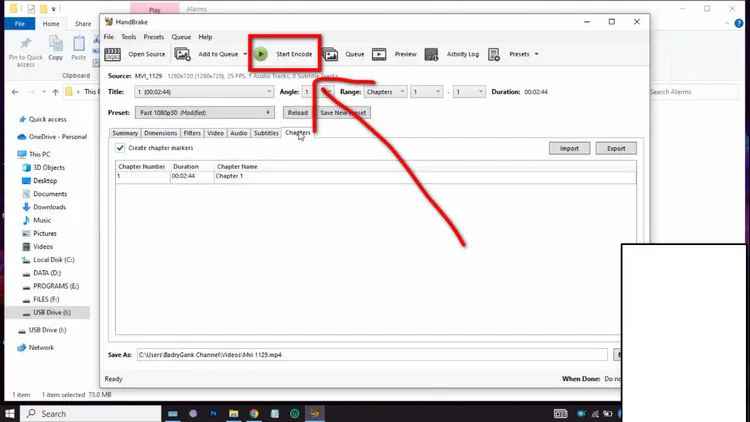750x422 pixels.
Task: Click the Import chapters button
Action: click(x=569, y=148)
